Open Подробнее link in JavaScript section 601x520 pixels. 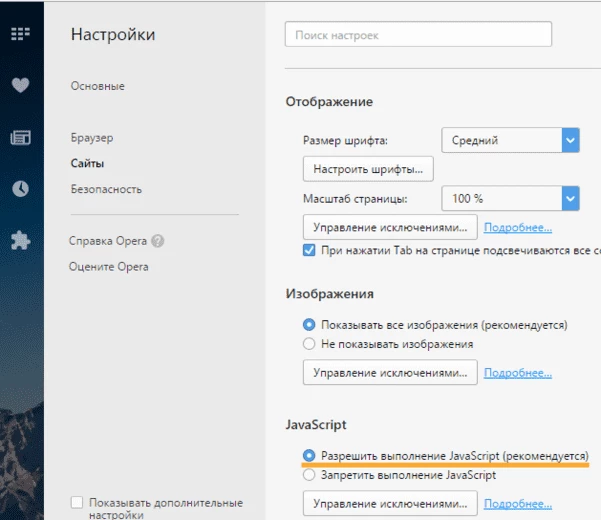(x=517, y=504)
